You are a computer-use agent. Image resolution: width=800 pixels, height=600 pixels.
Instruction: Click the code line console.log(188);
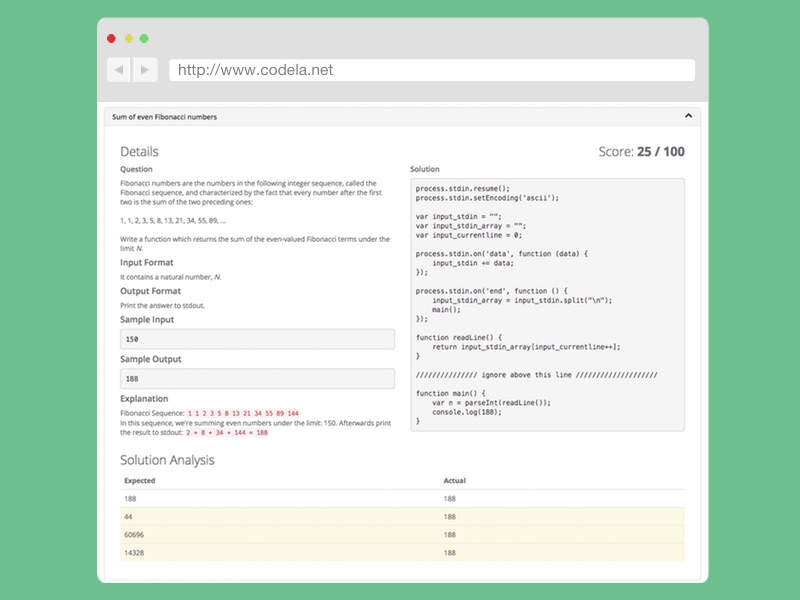tap(467, 412)
